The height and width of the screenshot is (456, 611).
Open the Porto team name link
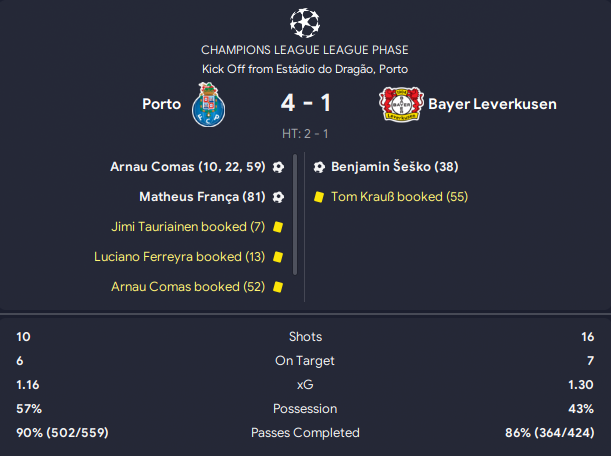pos(161,104)
